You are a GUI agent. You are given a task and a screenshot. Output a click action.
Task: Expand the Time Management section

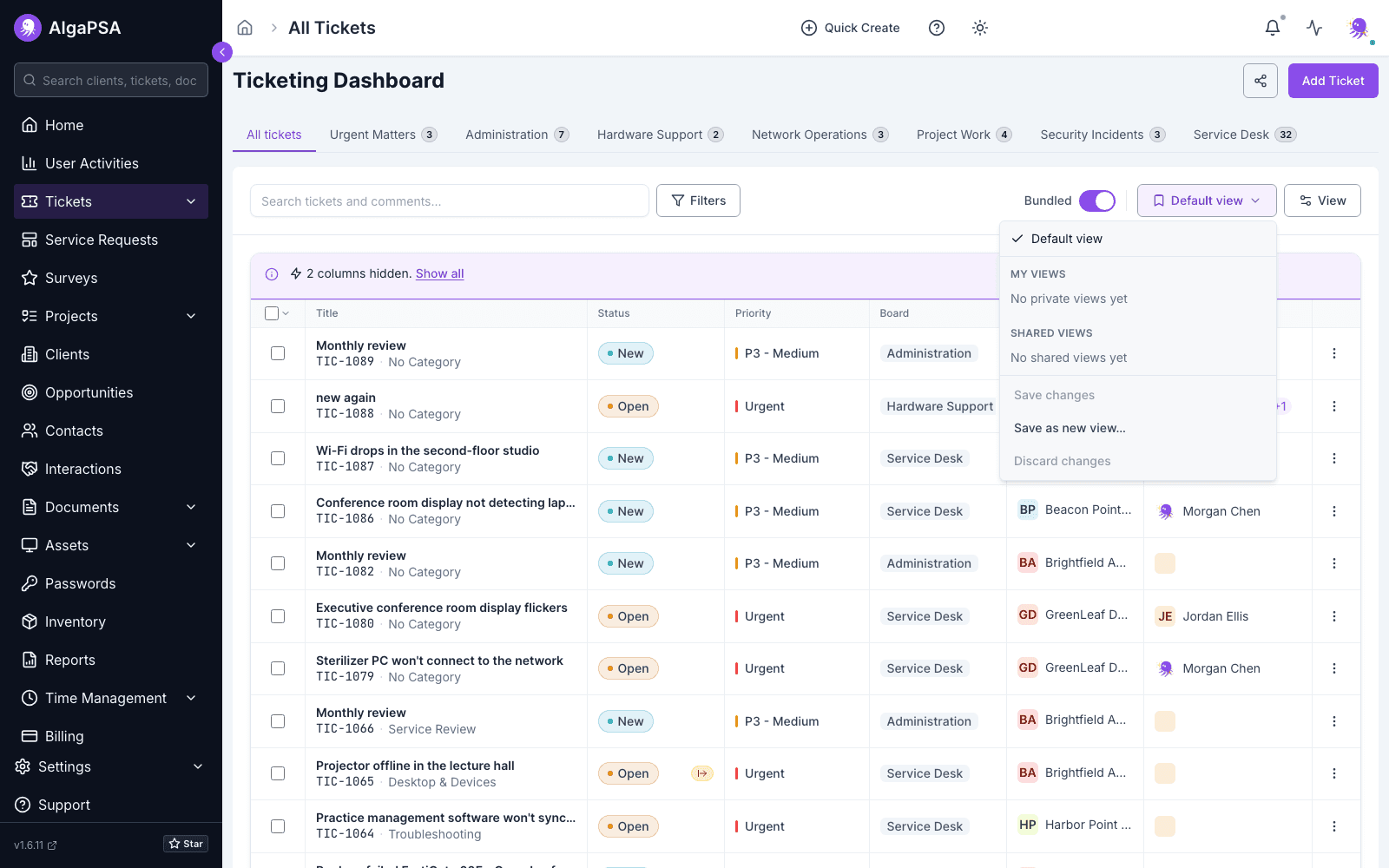pyautogui.click(x=191, y=698)
